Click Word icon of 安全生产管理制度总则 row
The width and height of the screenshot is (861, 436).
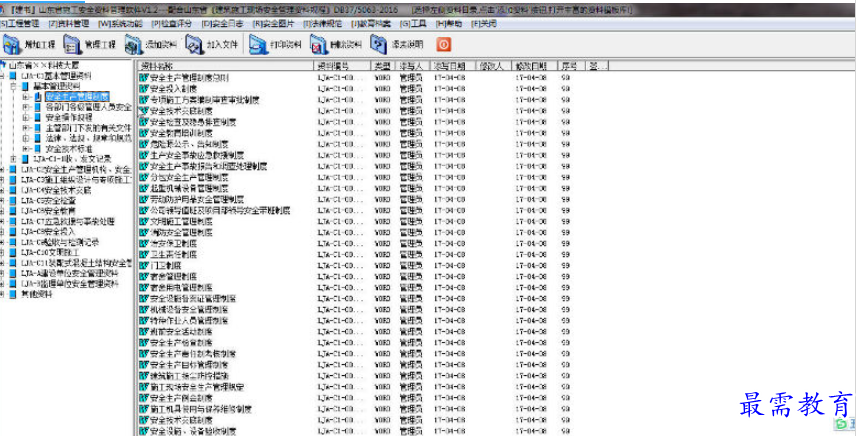(x=144, y=78)
